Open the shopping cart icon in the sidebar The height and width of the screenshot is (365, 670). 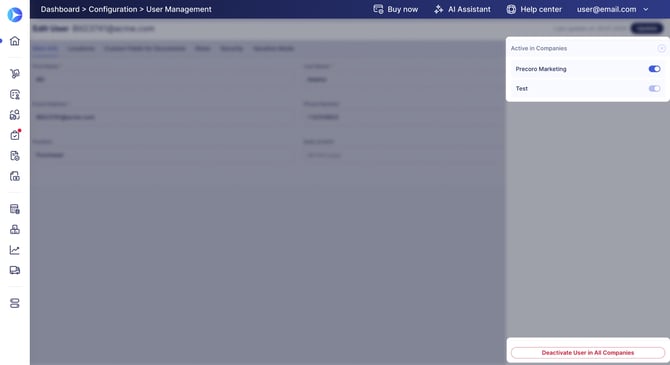click(15, 74)
